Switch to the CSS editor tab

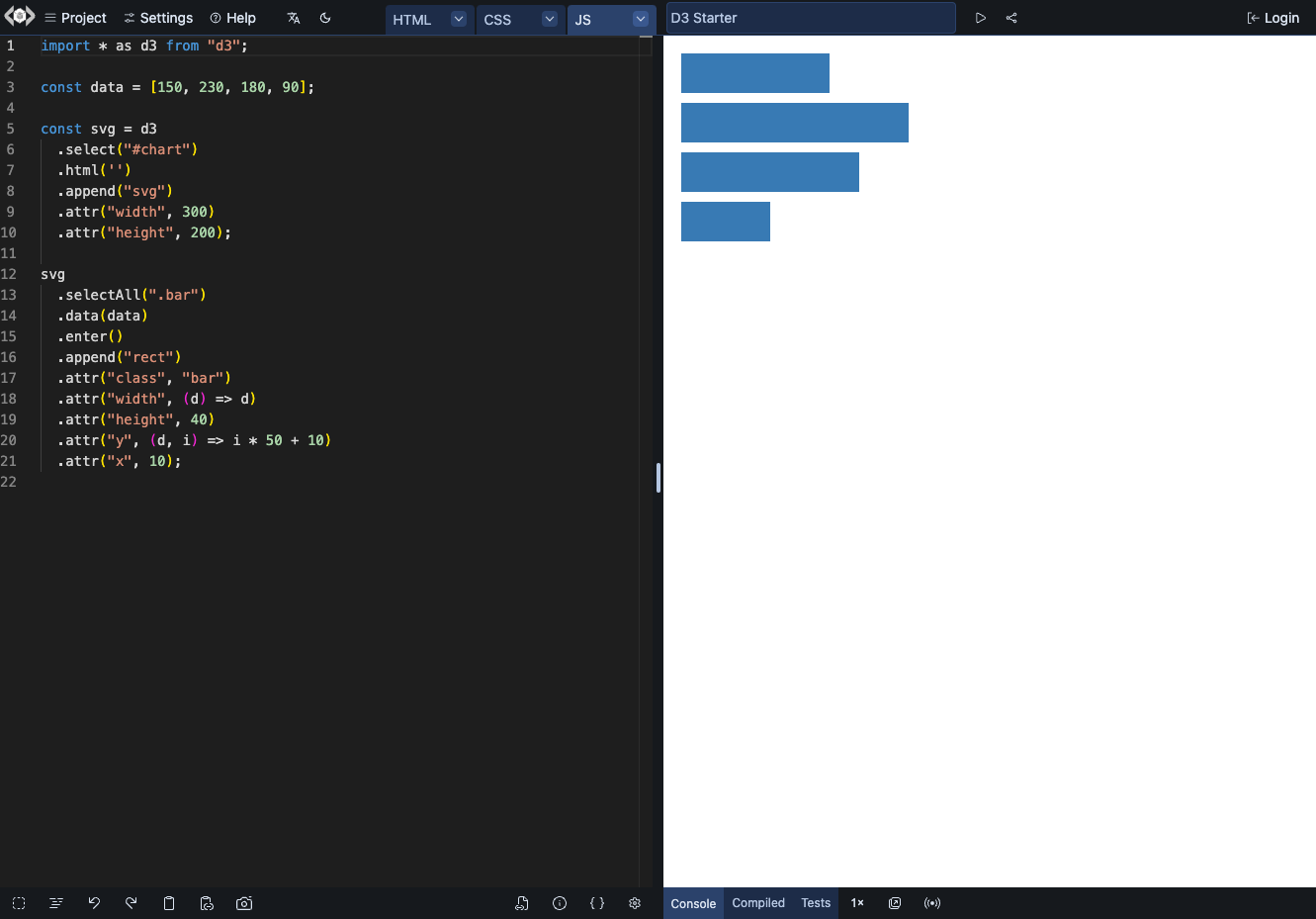coord(497,20)
